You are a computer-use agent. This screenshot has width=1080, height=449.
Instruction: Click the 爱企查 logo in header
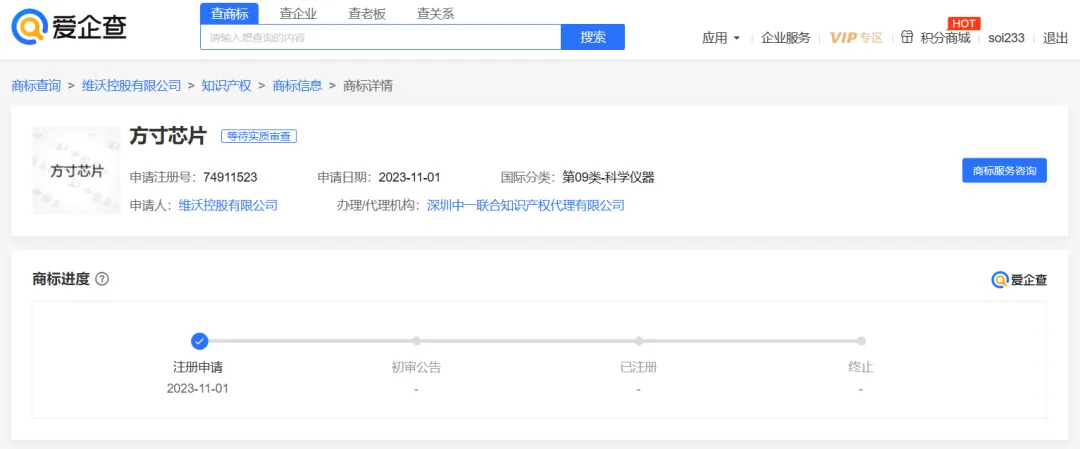click(69, 25)
